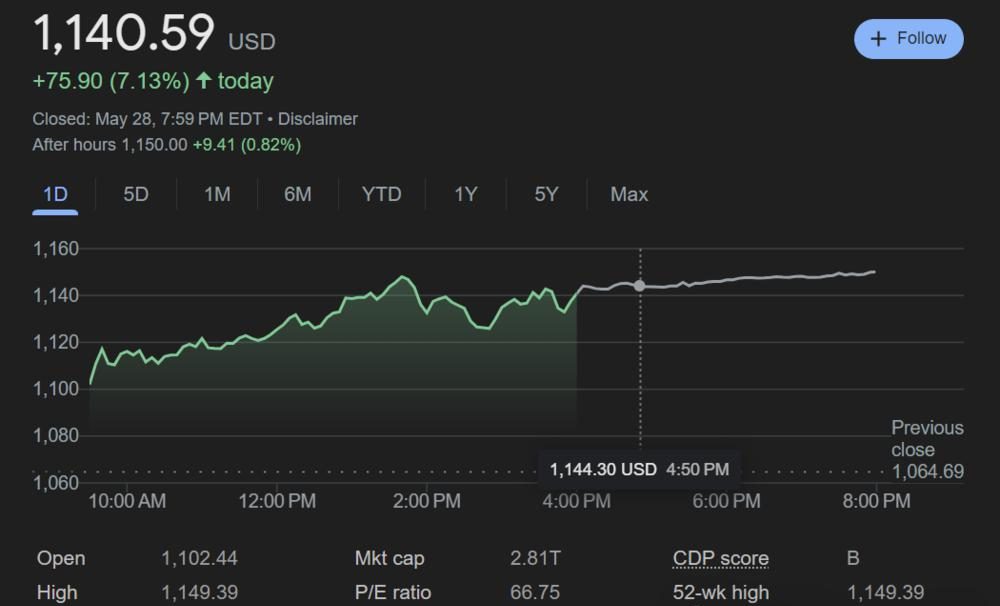Screen dimensions: 1000x606
Task: Select the YTD chart tab
Action: (381, 194)
